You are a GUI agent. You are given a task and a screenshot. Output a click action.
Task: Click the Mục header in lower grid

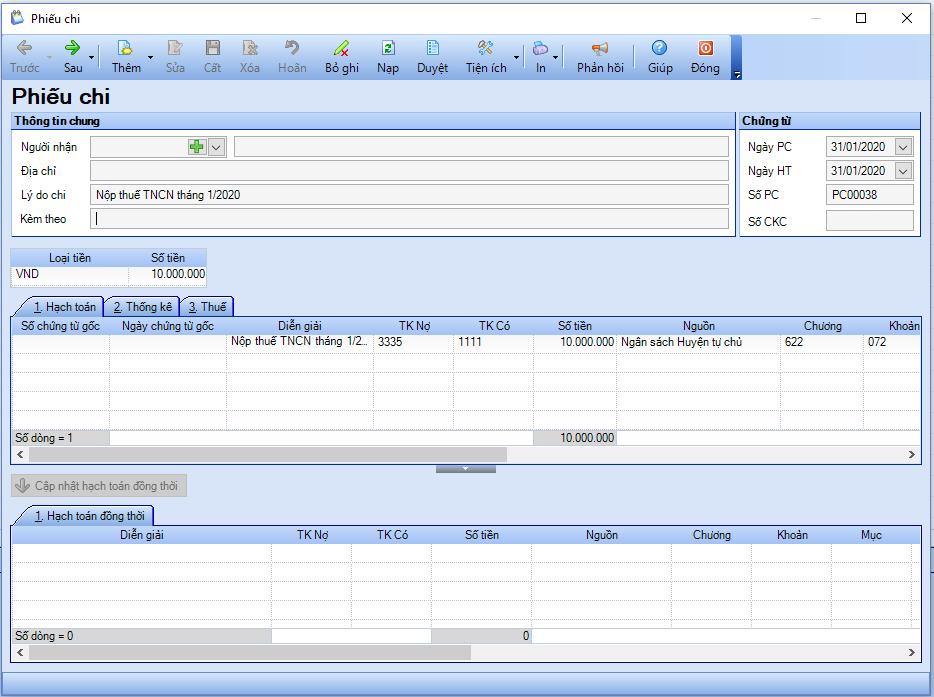[x=871, y=535]
